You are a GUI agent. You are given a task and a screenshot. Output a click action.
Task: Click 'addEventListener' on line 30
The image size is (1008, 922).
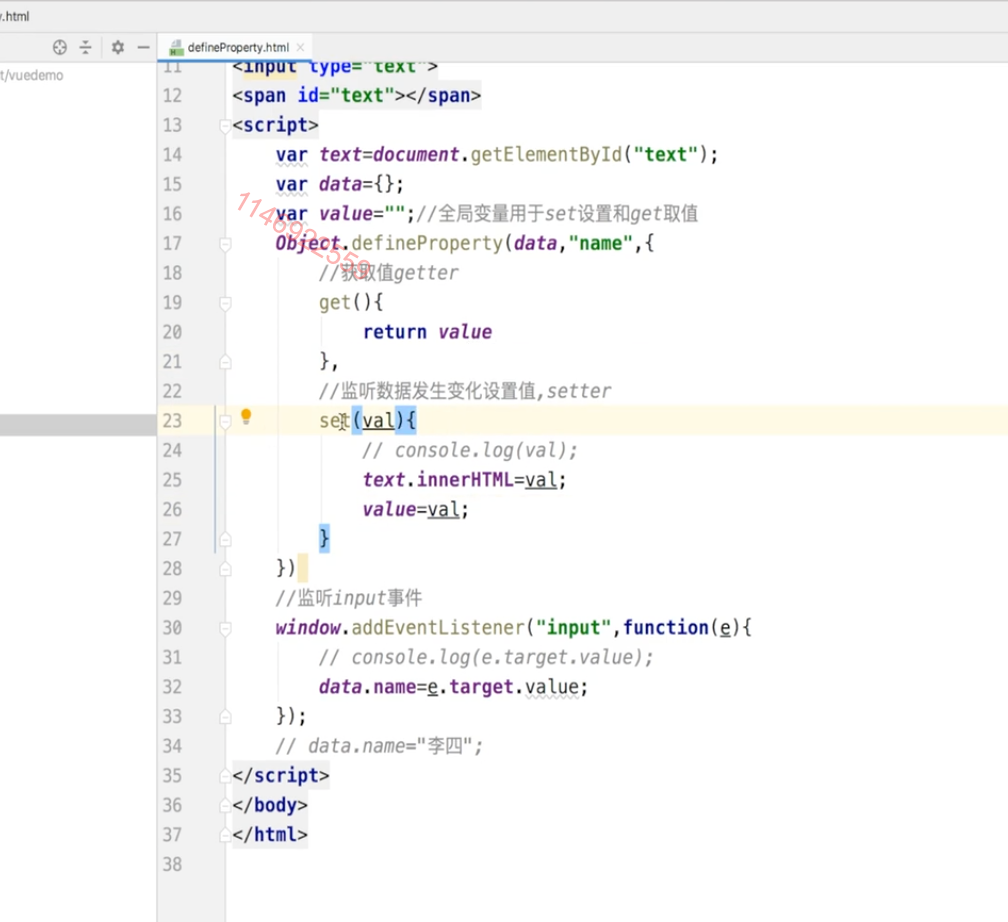pos(438,628)
